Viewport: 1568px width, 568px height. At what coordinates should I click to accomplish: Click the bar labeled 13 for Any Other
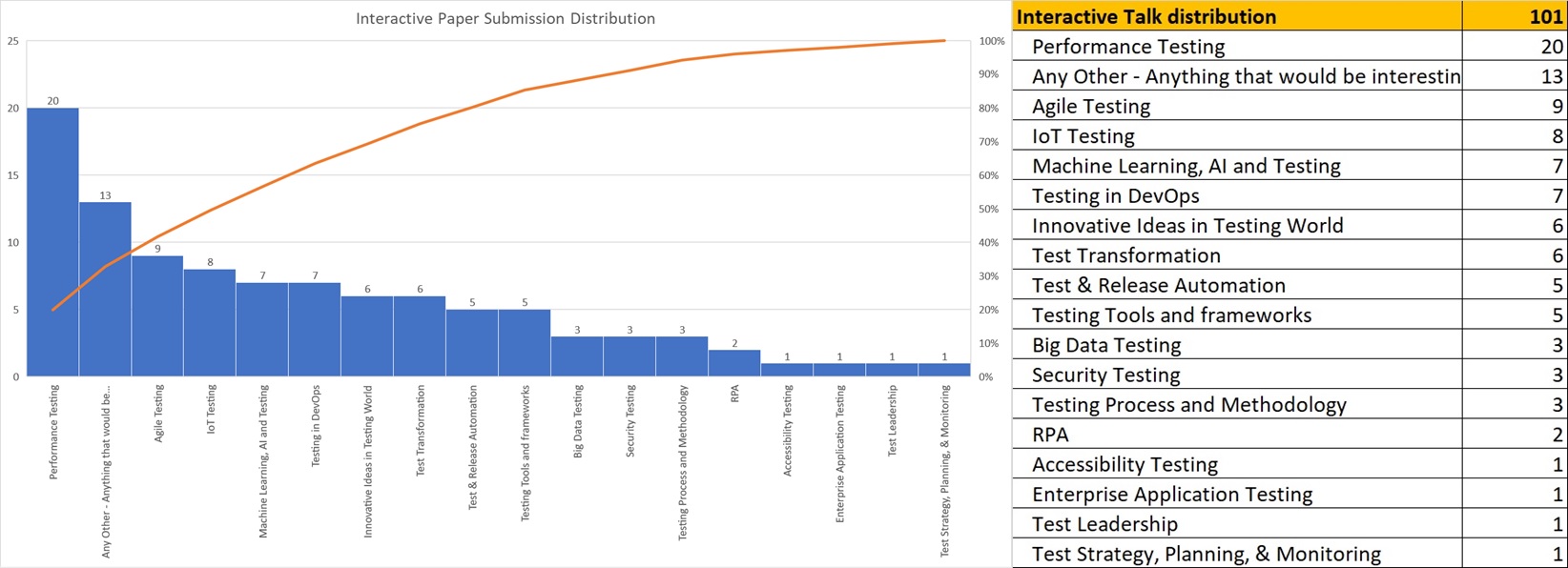tap(105, 290)
